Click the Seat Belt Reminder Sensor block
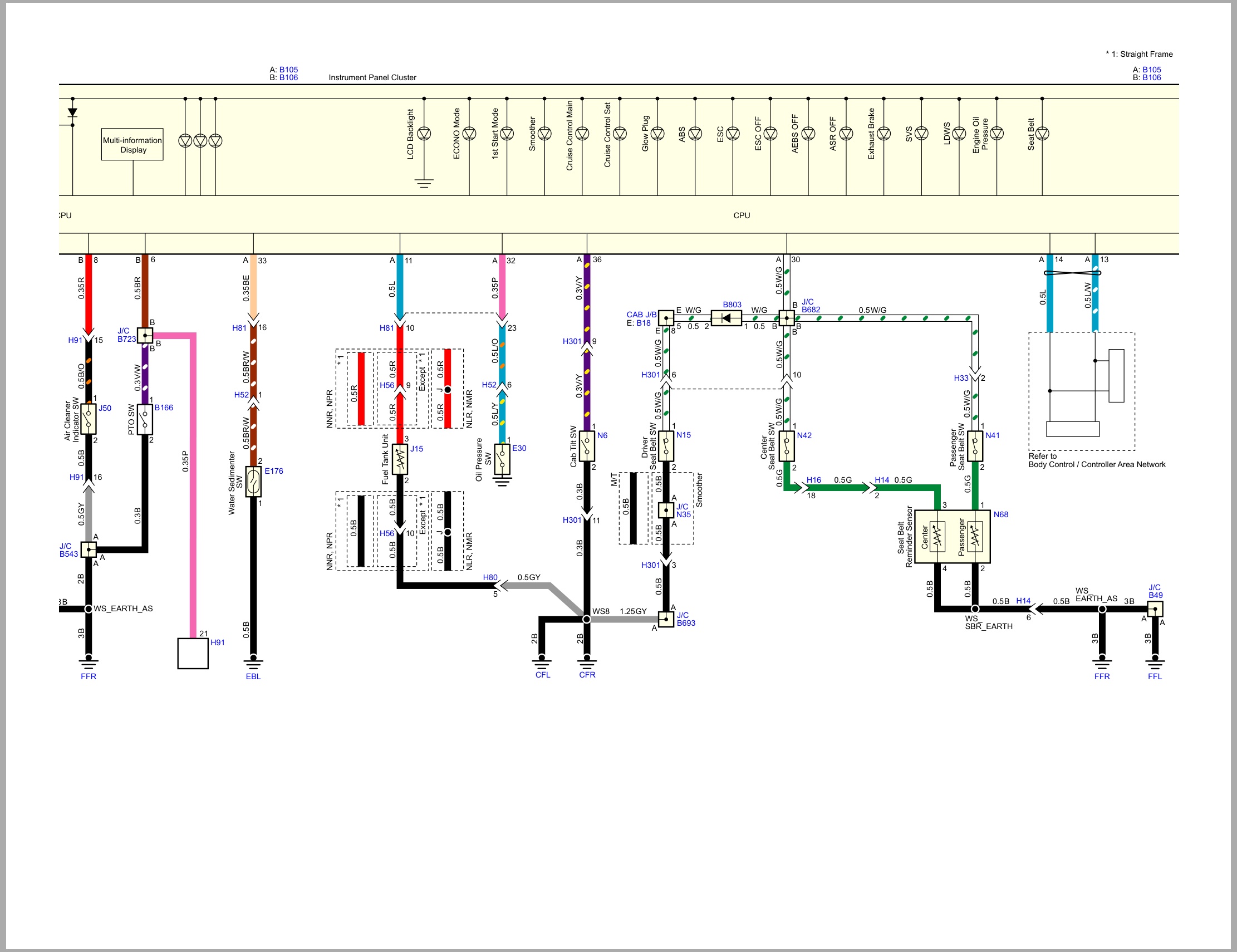The height and width of the screenshot is (952, 1237). (x=953, y=536)
